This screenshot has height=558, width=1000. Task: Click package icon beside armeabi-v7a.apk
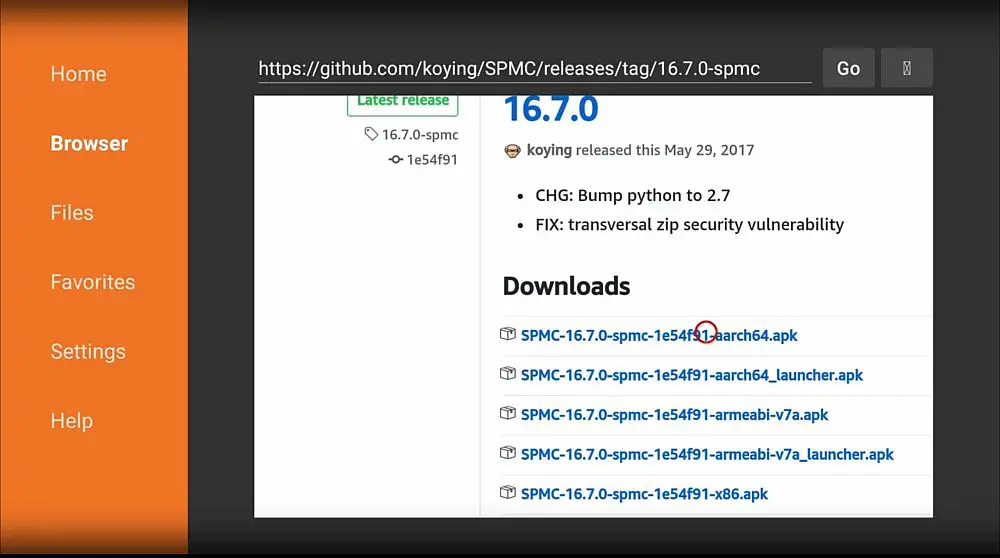(508, 413)
